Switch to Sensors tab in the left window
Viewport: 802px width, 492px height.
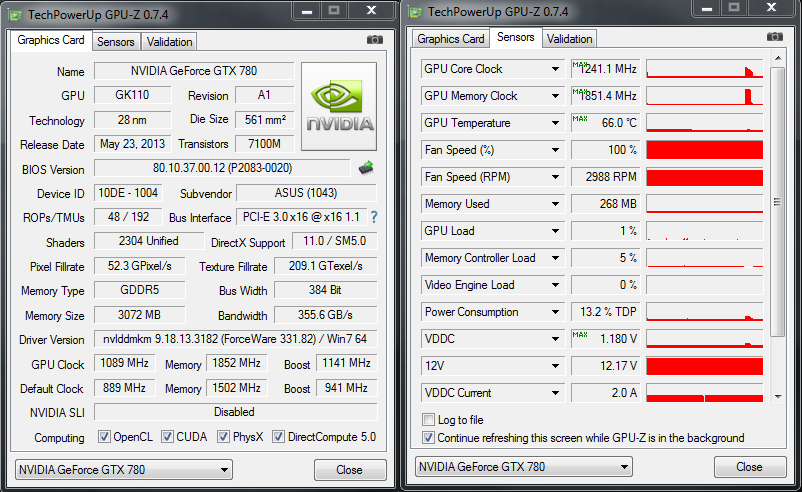click(x=116, y=42)
